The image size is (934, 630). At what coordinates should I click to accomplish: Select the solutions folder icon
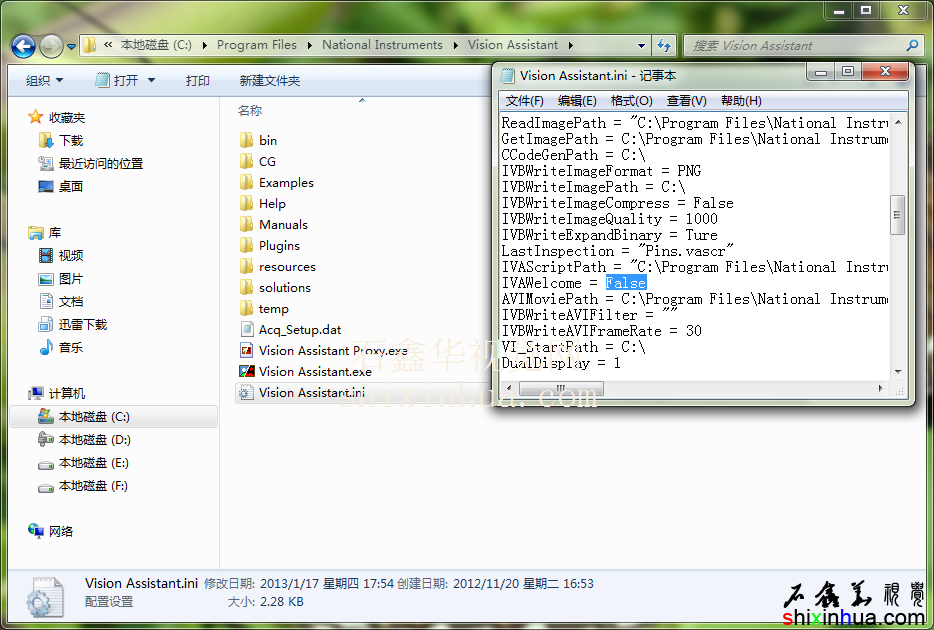click(x=246, y=288)
